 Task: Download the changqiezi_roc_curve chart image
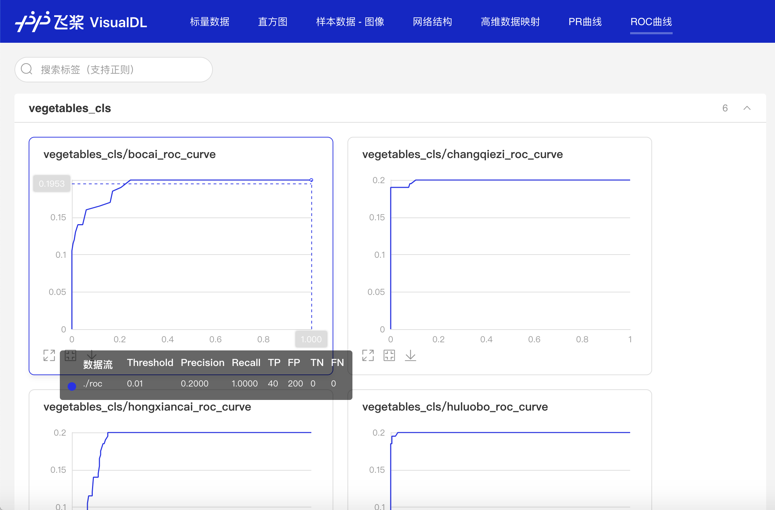(x=410, y=355)
